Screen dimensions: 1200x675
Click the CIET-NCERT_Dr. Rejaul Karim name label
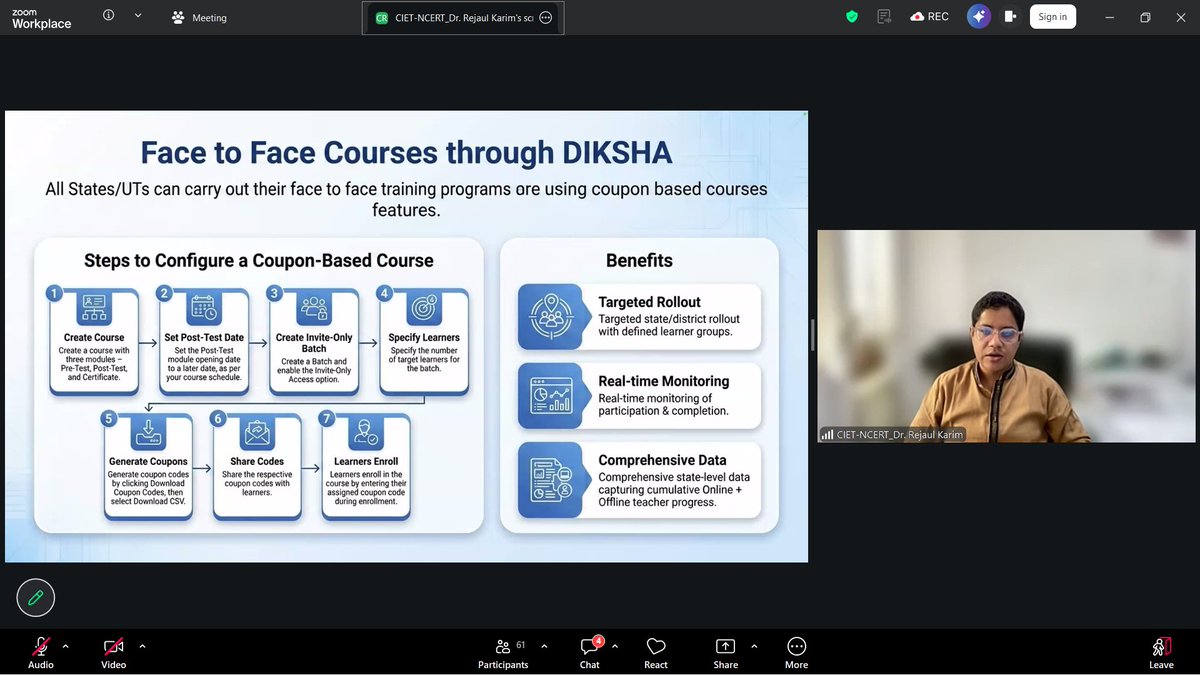[x=892, y=435]
